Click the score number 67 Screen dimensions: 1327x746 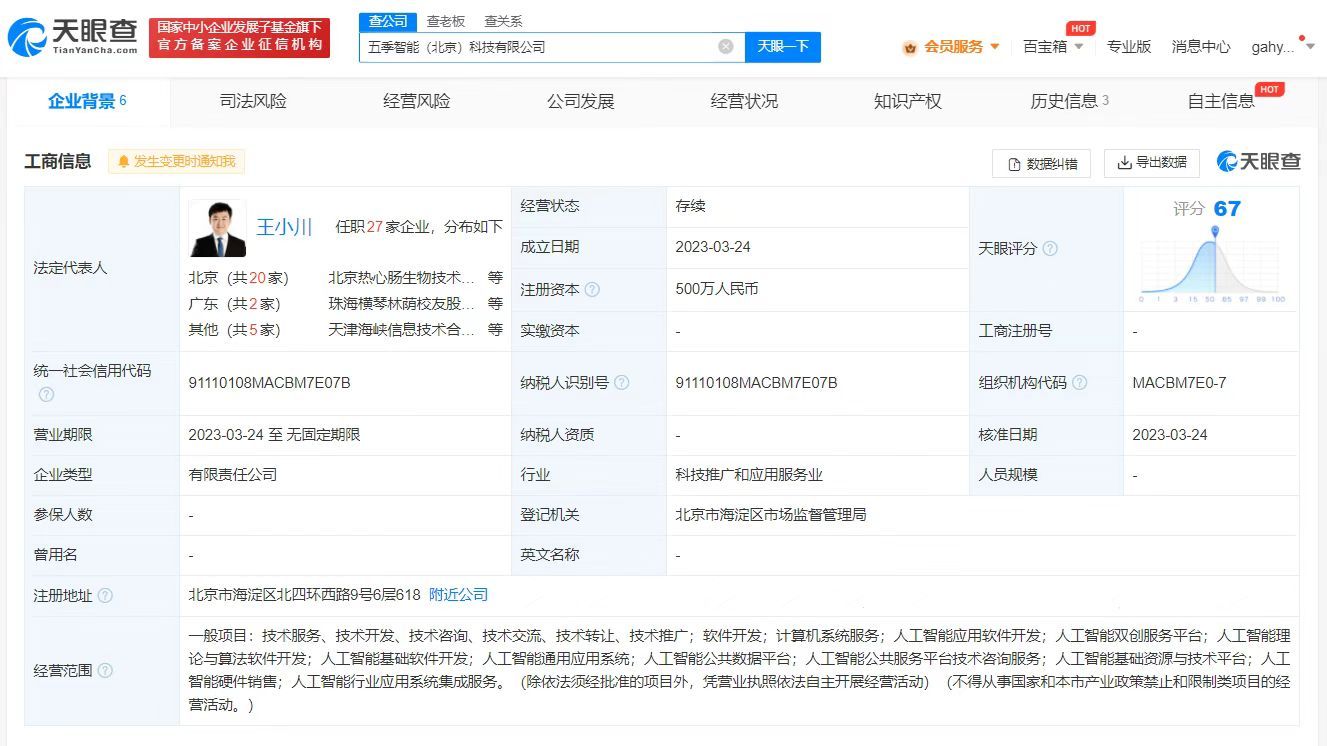1227,208
